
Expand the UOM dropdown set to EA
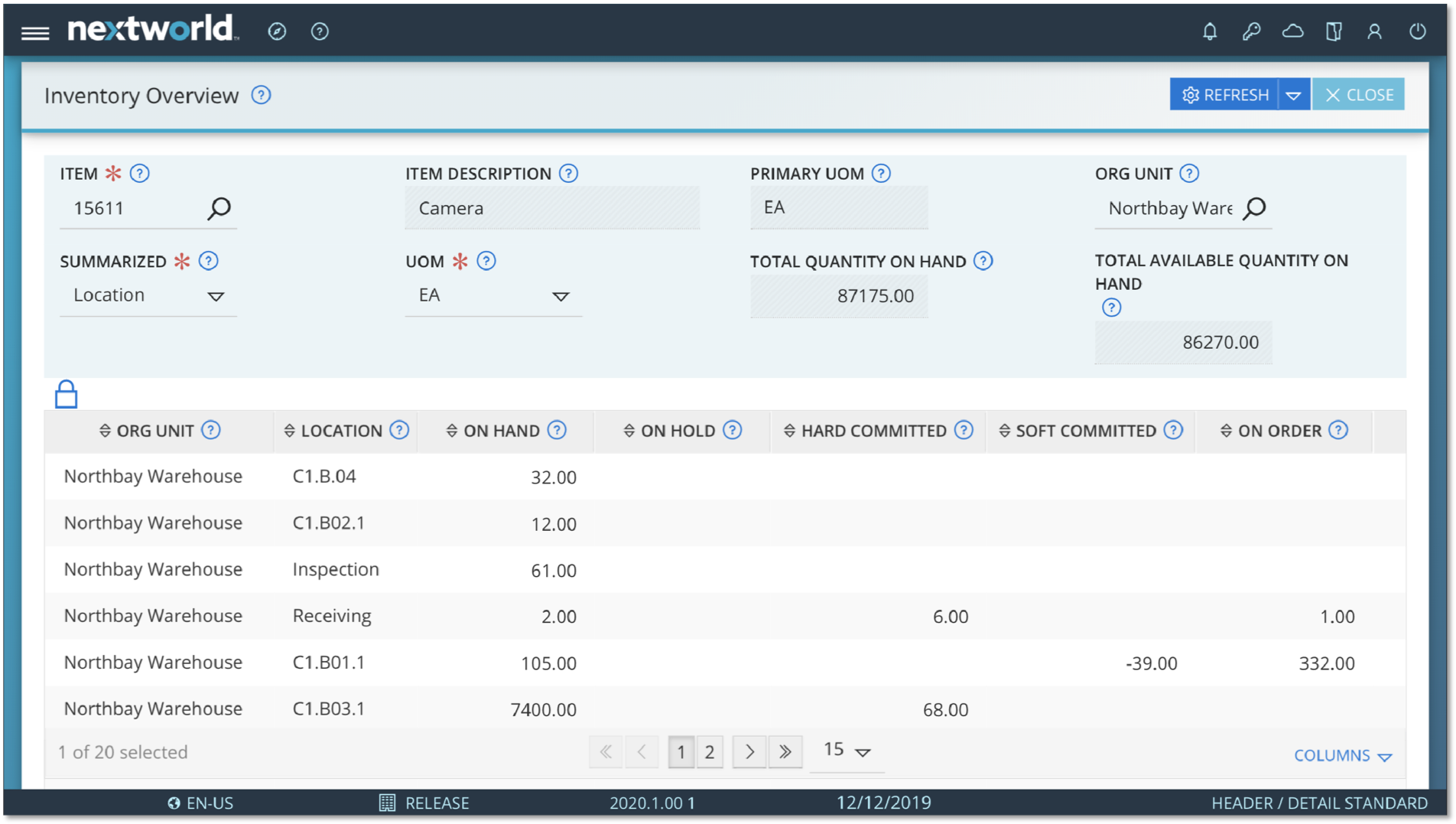tap(561, 297)
